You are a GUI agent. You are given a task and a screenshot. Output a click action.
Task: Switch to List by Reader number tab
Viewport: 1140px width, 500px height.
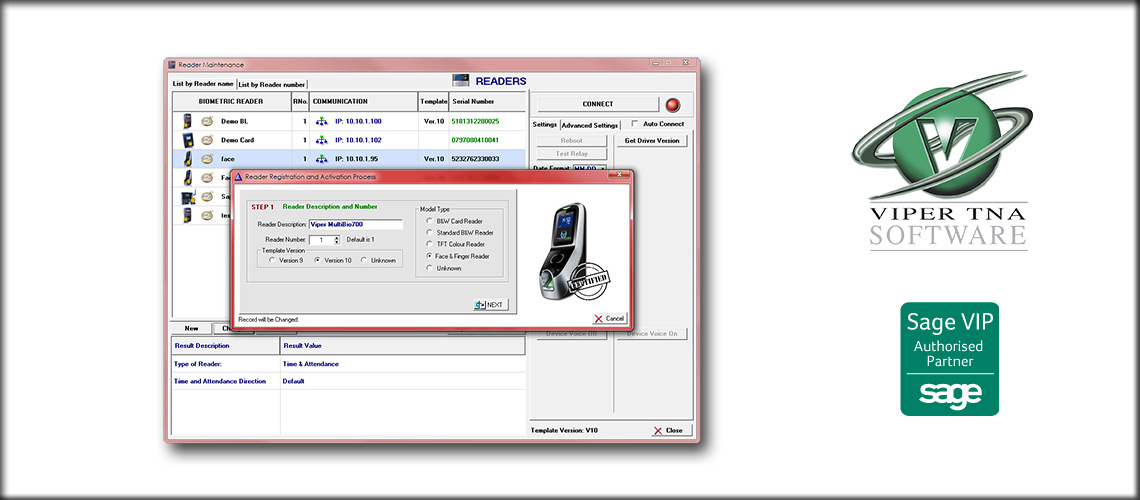tap(273, 85)
